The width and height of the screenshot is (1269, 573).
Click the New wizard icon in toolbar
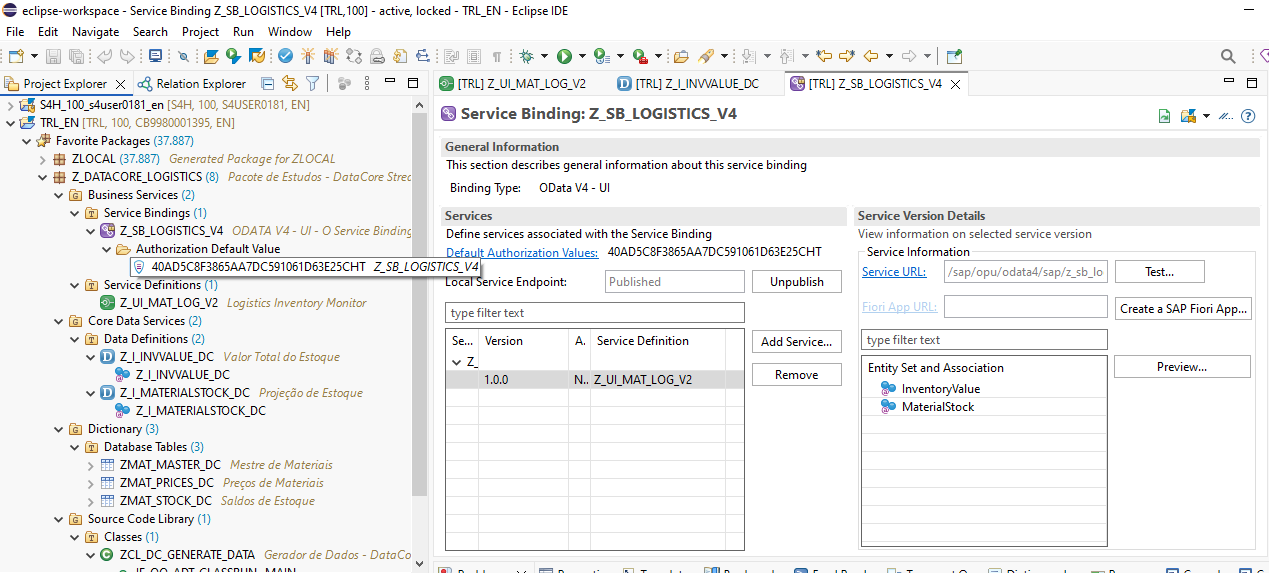click(x=16, y=56)
